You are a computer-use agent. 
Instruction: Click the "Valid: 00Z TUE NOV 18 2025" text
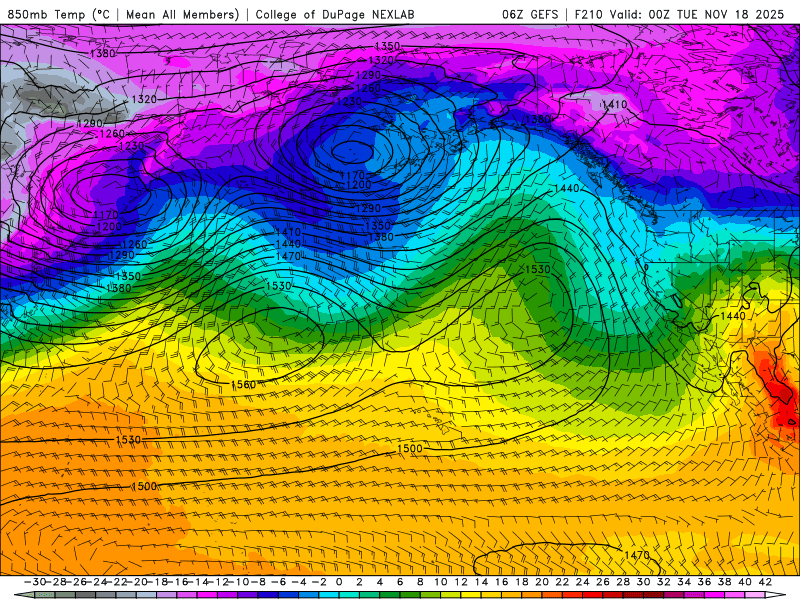tap(697, 14)
